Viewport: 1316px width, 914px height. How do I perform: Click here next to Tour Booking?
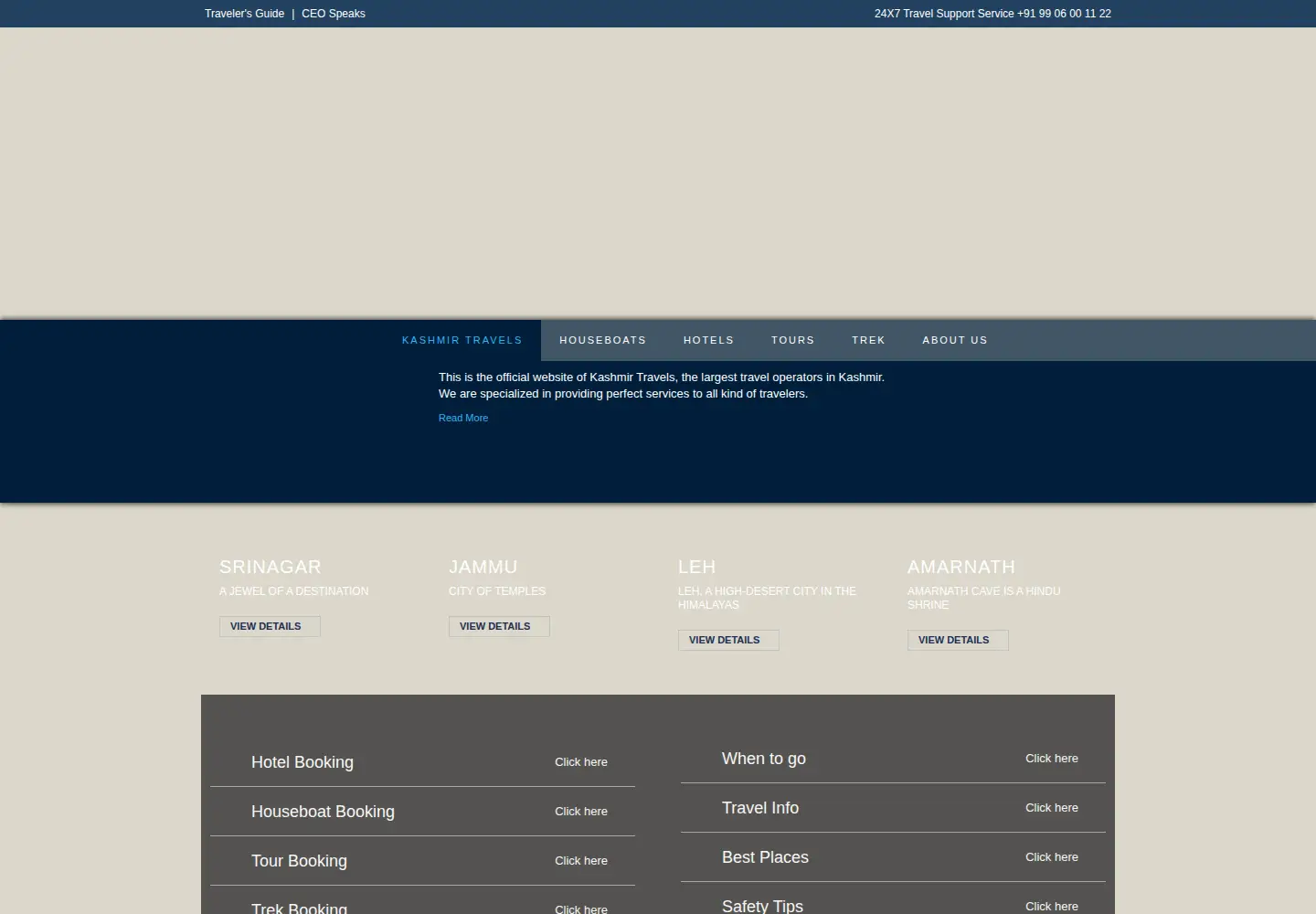[x=581, y=861]
